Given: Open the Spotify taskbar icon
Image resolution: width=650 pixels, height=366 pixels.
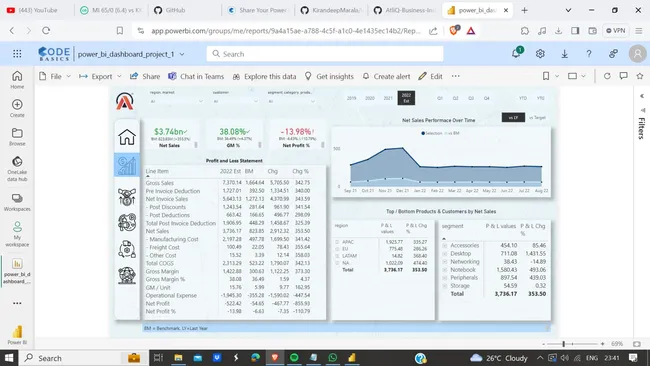Looking at the screenshot, I should coord(294,357).
